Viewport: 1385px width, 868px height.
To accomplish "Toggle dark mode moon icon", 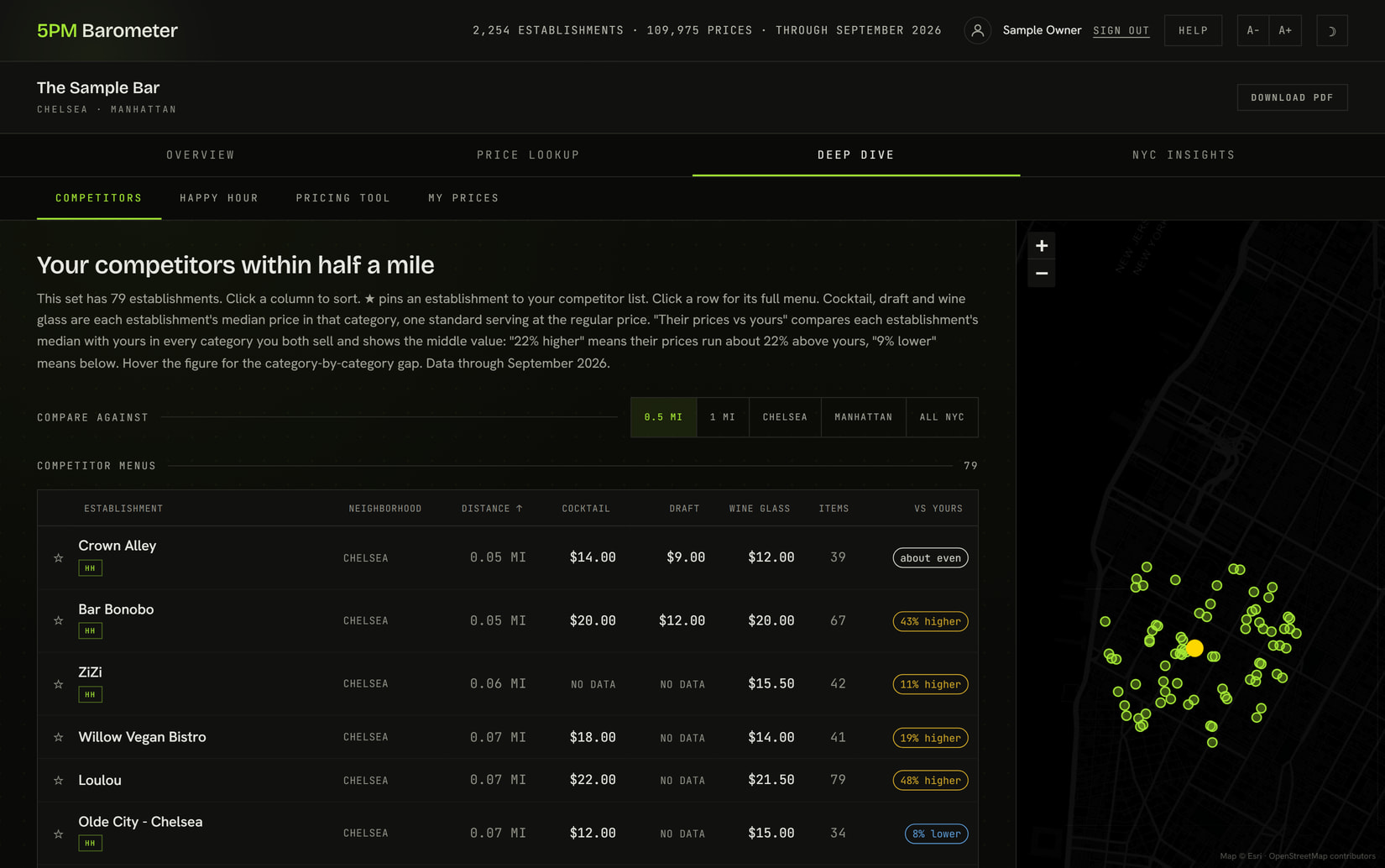I will (x=1332, y=31).
